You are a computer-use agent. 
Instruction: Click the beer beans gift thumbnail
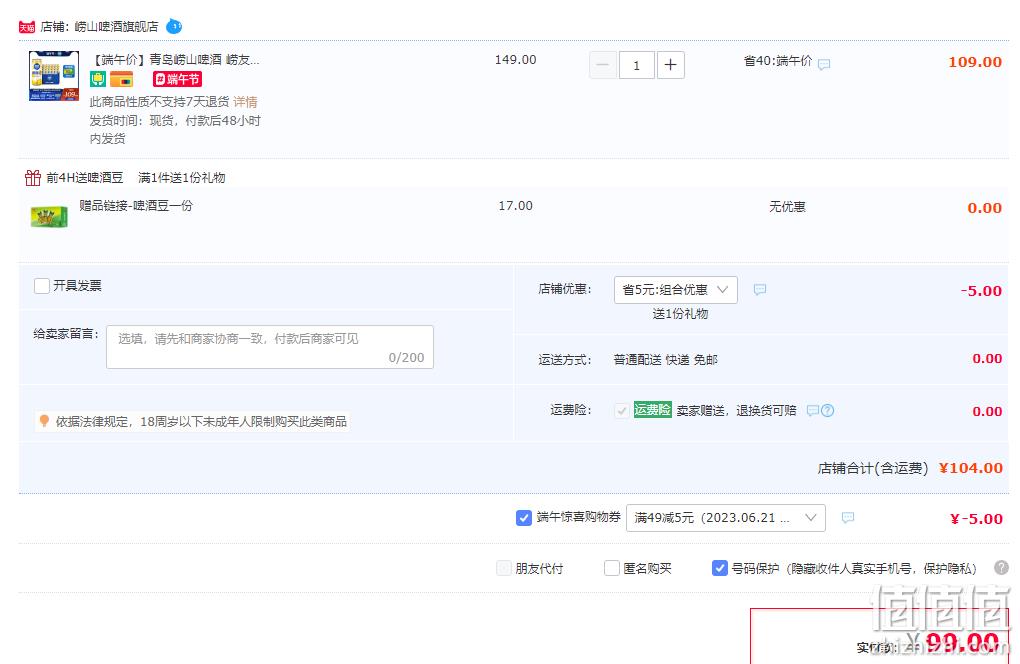click(49, 217)
